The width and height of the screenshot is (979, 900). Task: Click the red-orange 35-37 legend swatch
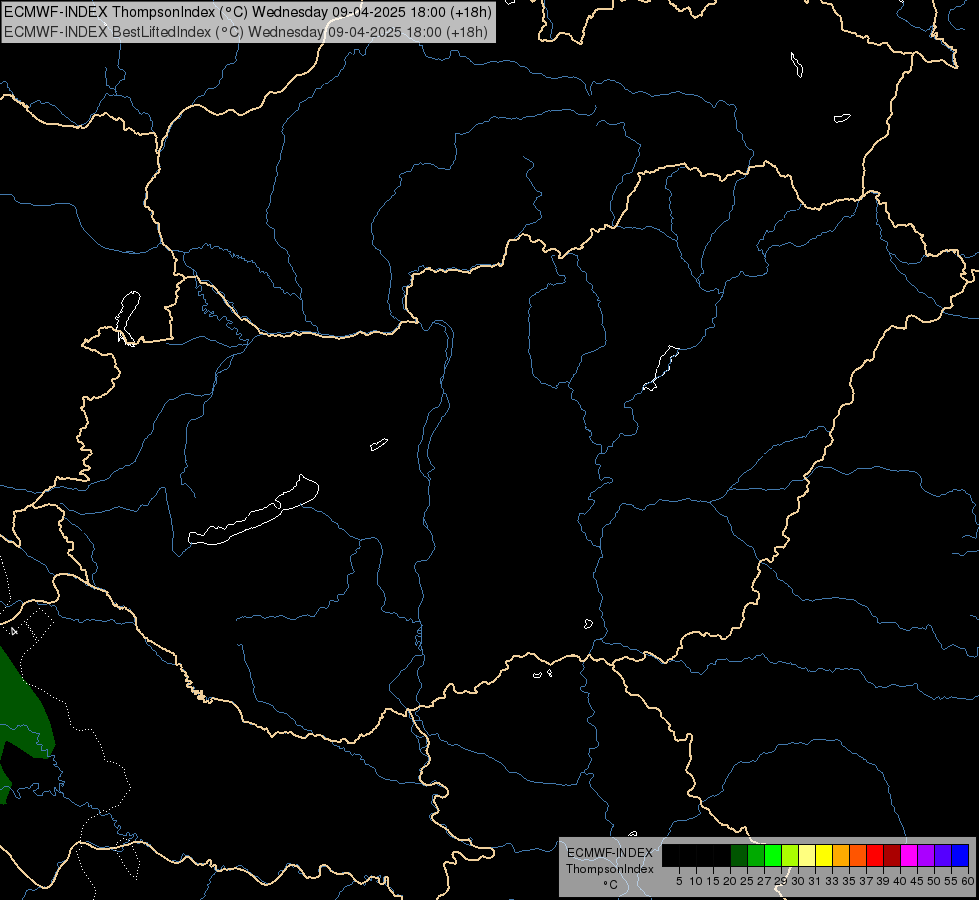tap(858, 856)
